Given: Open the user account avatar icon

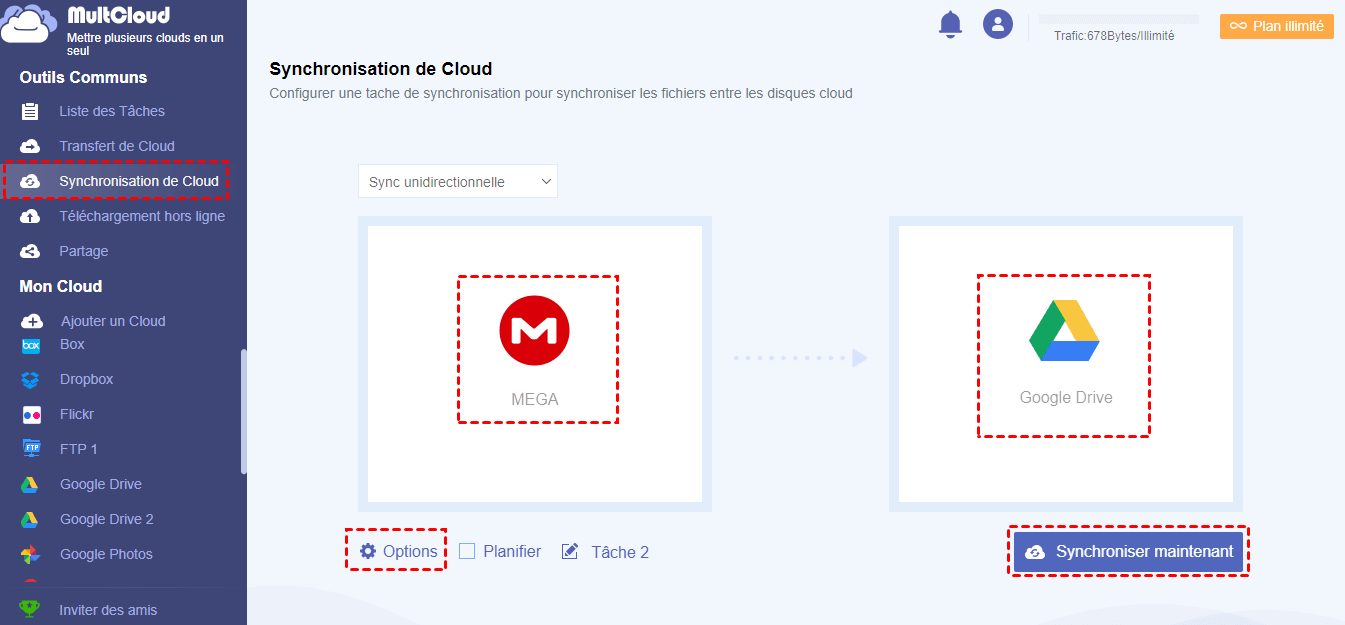Looking at the screenshot, I should pyautogui.click(x=998, y=25).
